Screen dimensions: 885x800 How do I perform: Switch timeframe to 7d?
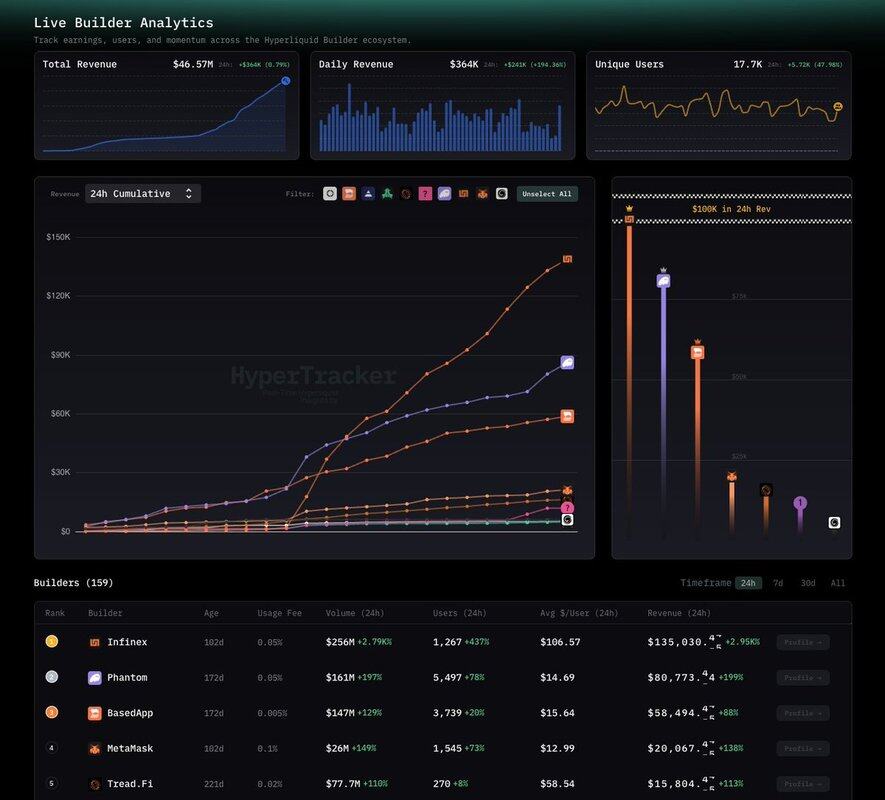point(778,583)
